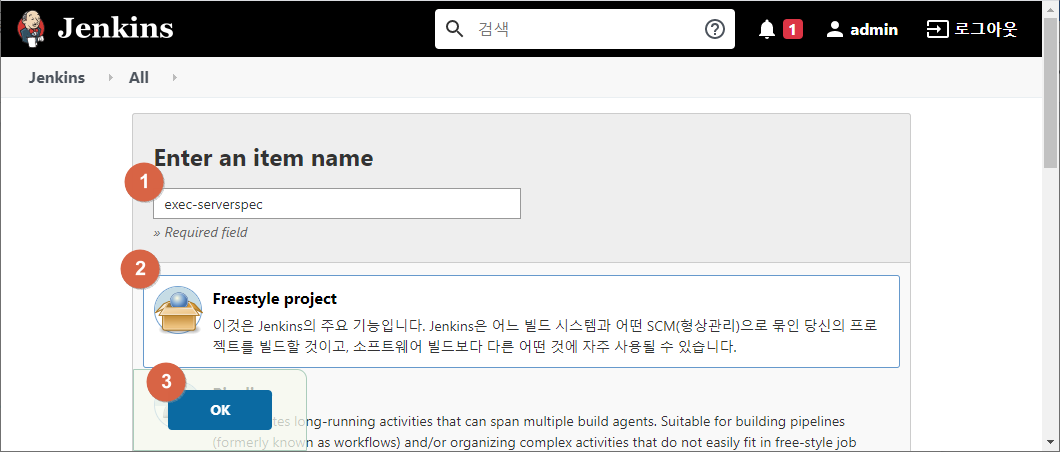Click the admin user person icon

click(x=836, y=29)
